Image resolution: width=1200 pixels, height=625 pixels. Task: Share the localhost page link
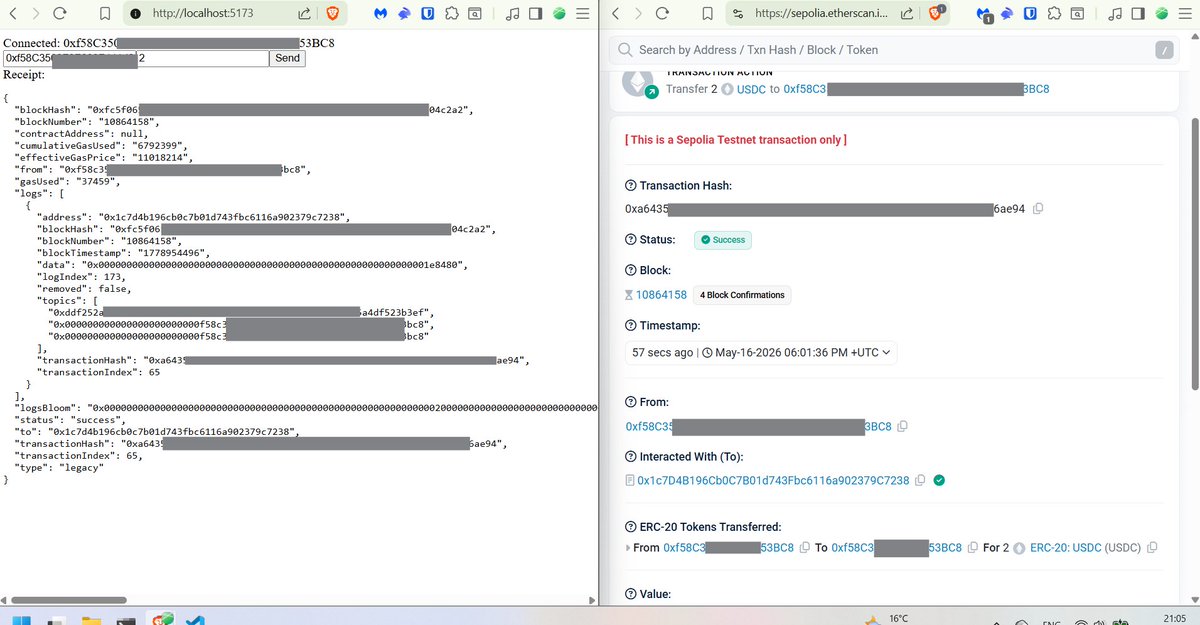(304, 14)
